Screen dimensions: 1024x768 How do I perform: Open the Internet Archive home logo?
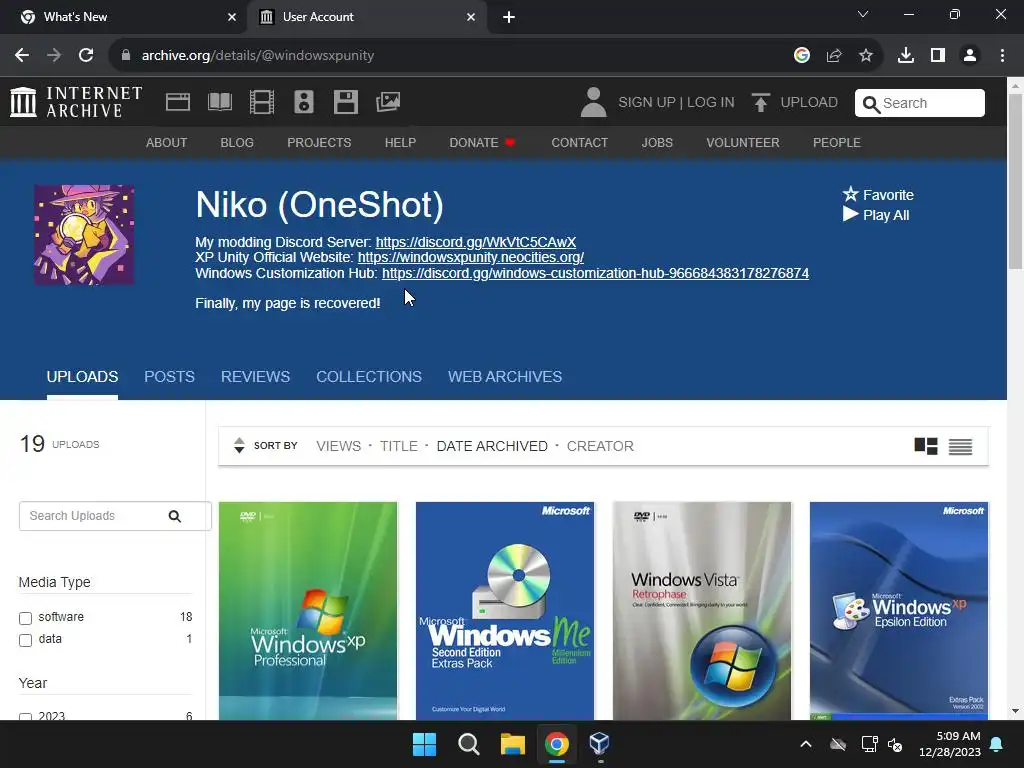point(76,103)
